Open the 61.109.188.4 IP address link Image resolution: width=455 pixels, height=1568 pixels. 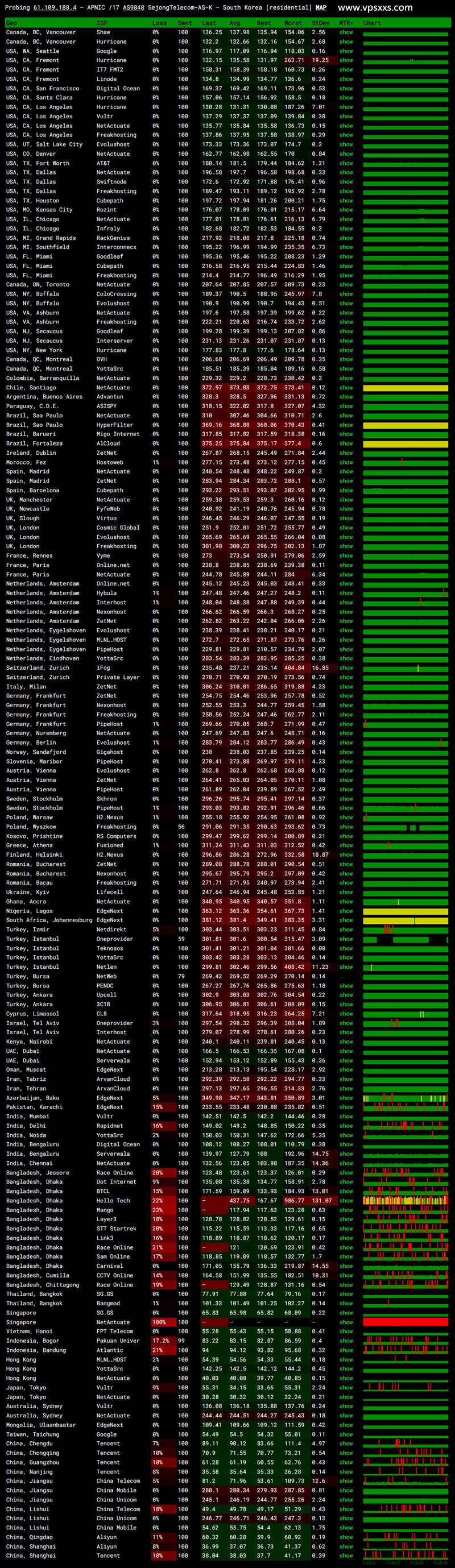[x=55, y=8]
